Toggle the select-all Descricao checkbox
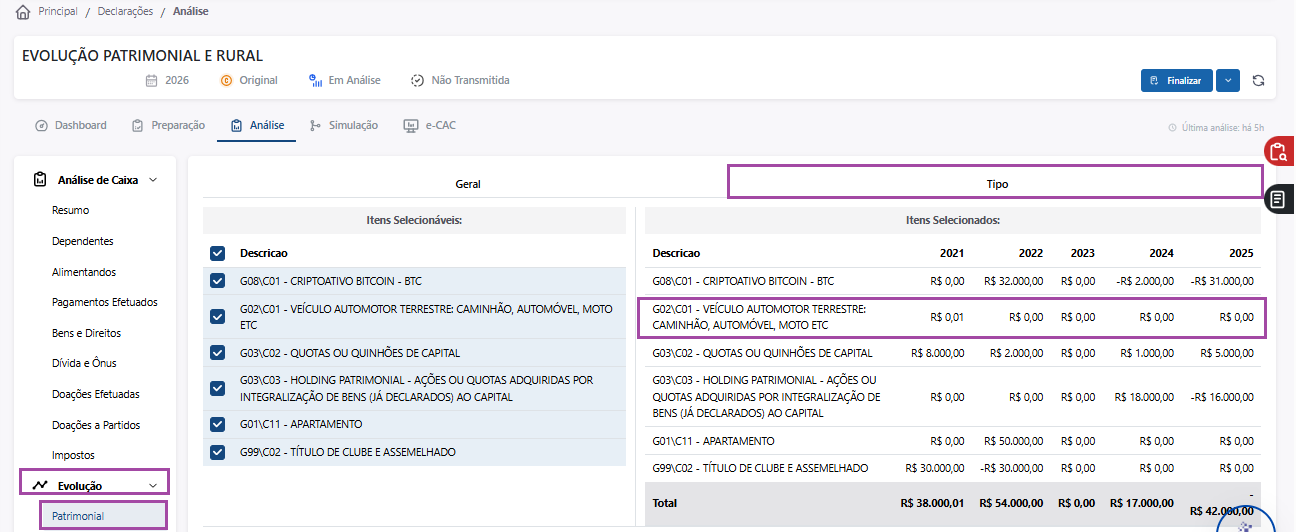This screenshot has height=532, width=1296. (218, 253)
